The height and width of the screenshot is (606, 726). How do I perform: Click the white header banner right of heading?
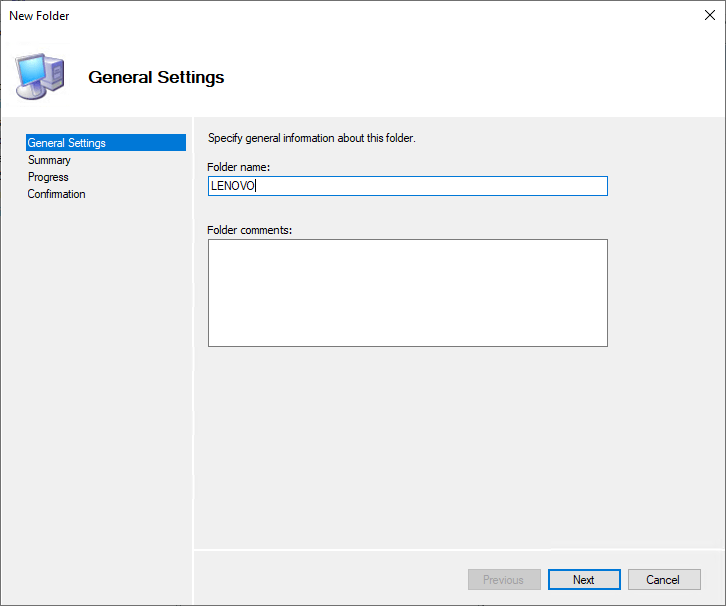[480, 77]
